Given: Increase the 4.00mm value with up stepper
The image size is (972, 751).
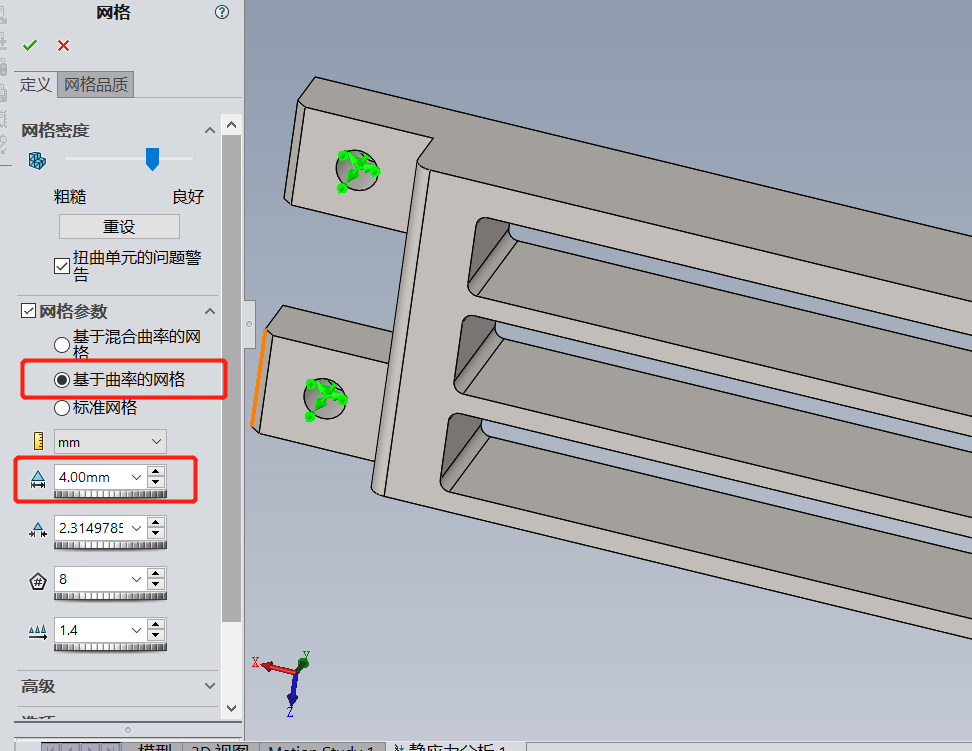Looking at the screenshot, I should 156,472.
